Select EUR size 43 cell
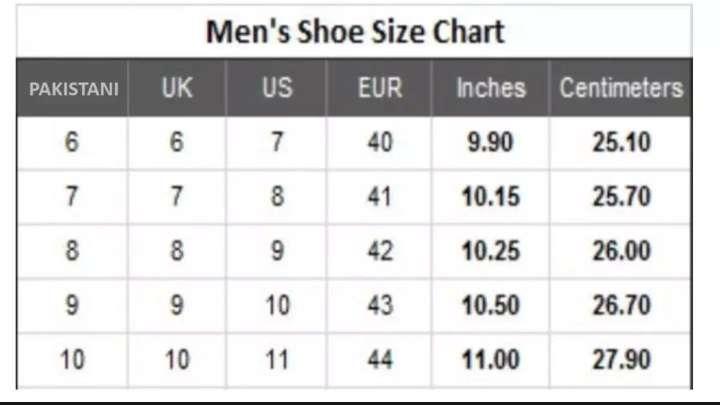Screen dimensions: 720x405 pyautogui.click(x=380, y=305)
